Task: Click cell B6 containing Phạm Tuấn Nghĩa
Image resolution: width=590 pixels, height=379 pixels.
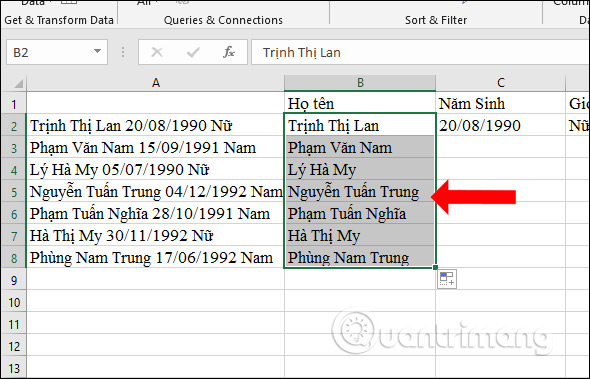Action: [360, 214]
